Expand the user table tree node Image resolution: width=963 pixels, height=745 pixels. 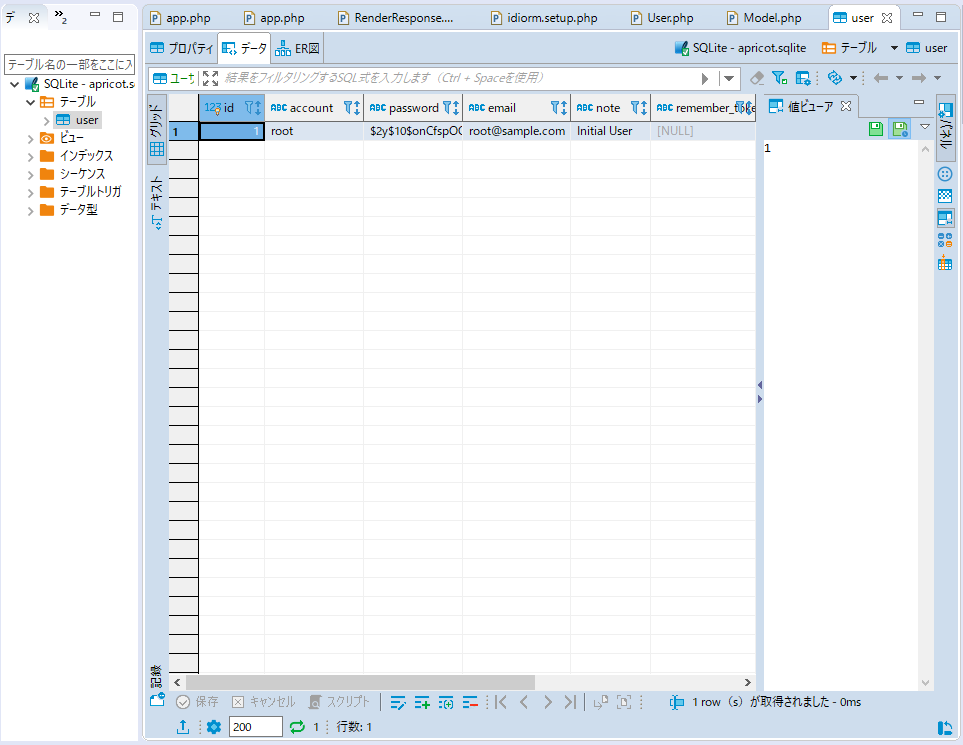click(x=46, y=120)
